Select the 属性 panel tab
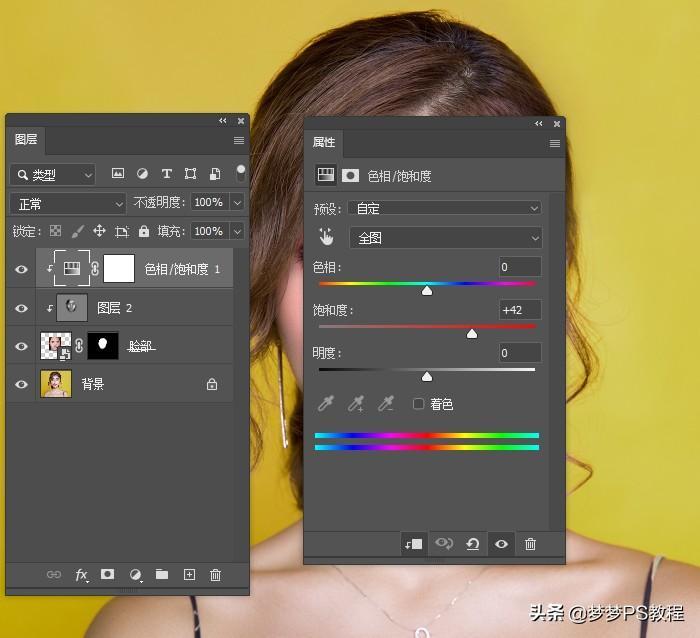Viewport: 700px width, 638px height. pyautogui.click(x=324, y=143)
